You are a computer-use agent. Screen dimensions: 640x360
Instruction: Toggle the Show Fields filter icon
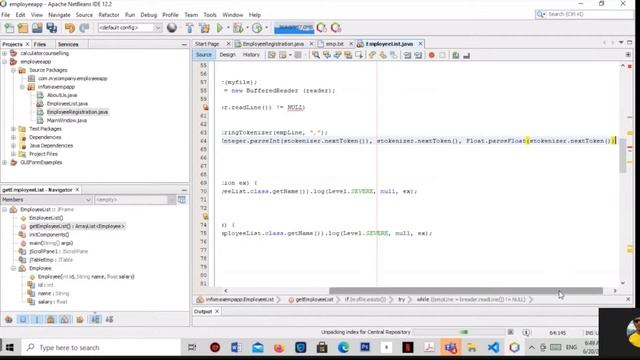[x=23, y=320]
